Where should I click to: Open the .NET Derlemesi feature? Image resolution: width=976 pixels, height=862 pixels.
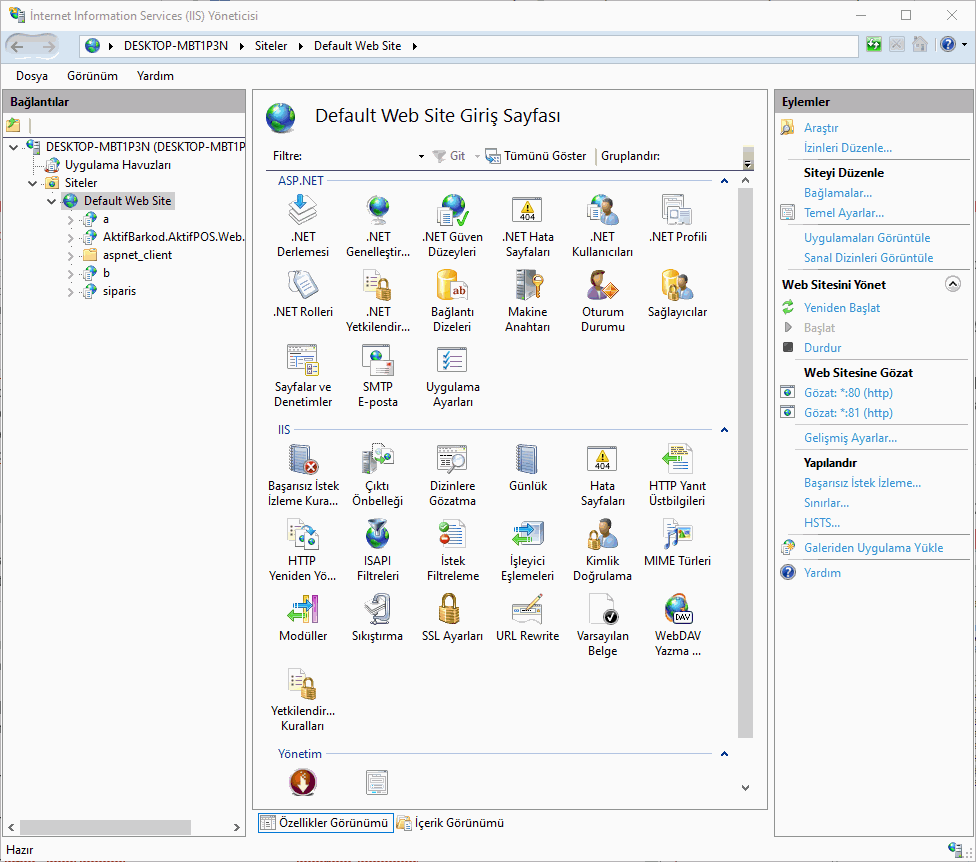[303, 225]
